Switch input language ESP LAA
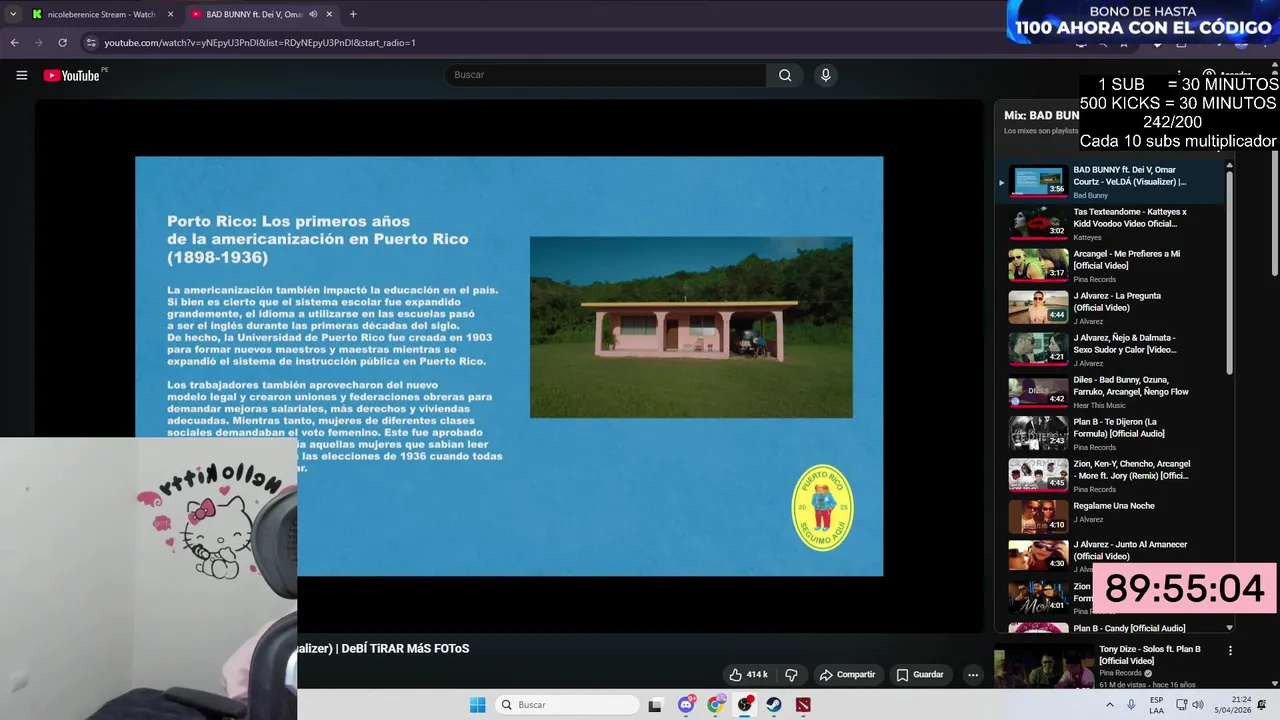The width and height of the screenshot is (1280, 720). pyautogui.click(x=1156, y=705)
